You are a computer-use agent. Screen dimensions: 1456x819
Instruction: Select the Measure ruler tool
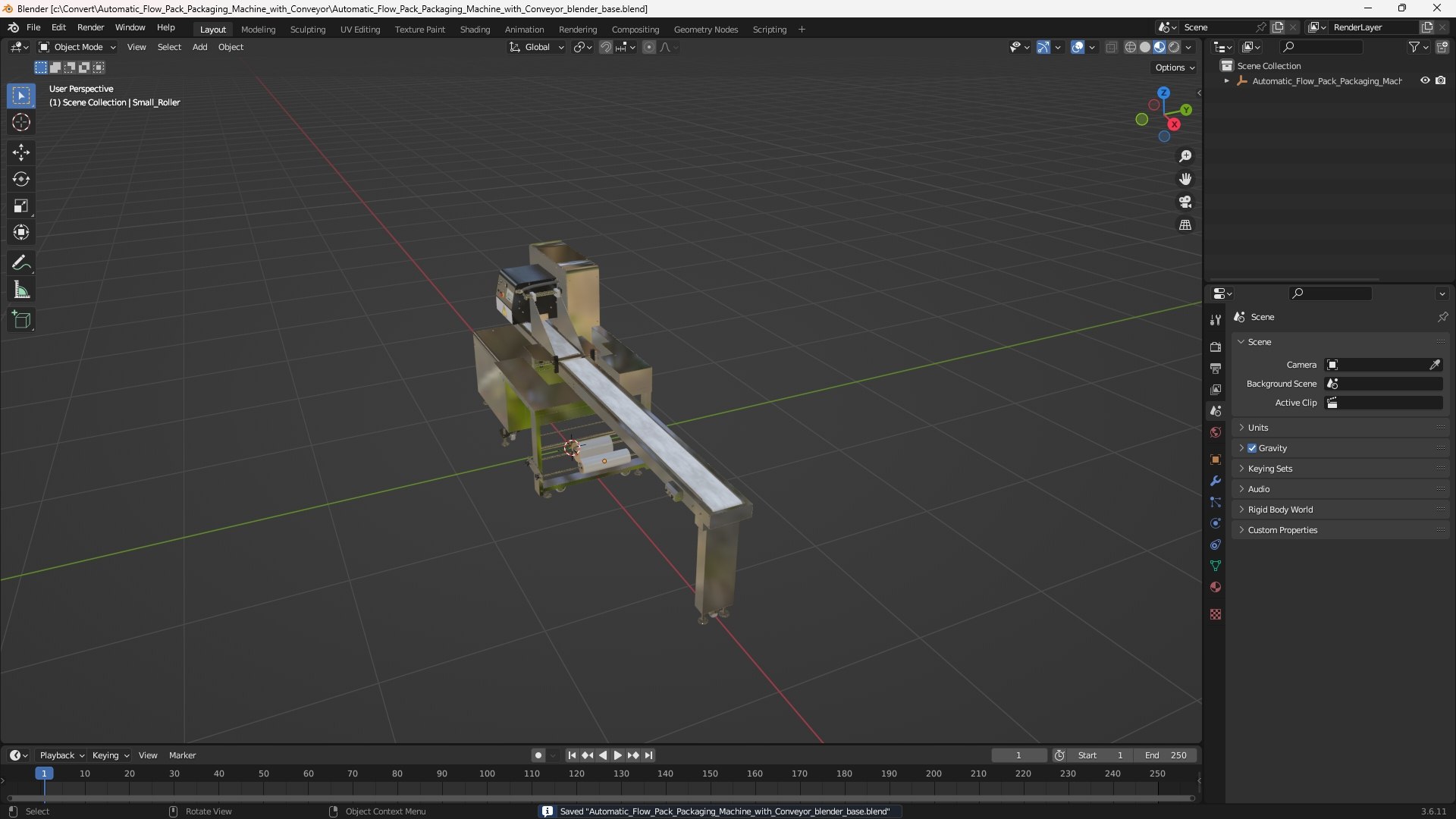point(21,290)
